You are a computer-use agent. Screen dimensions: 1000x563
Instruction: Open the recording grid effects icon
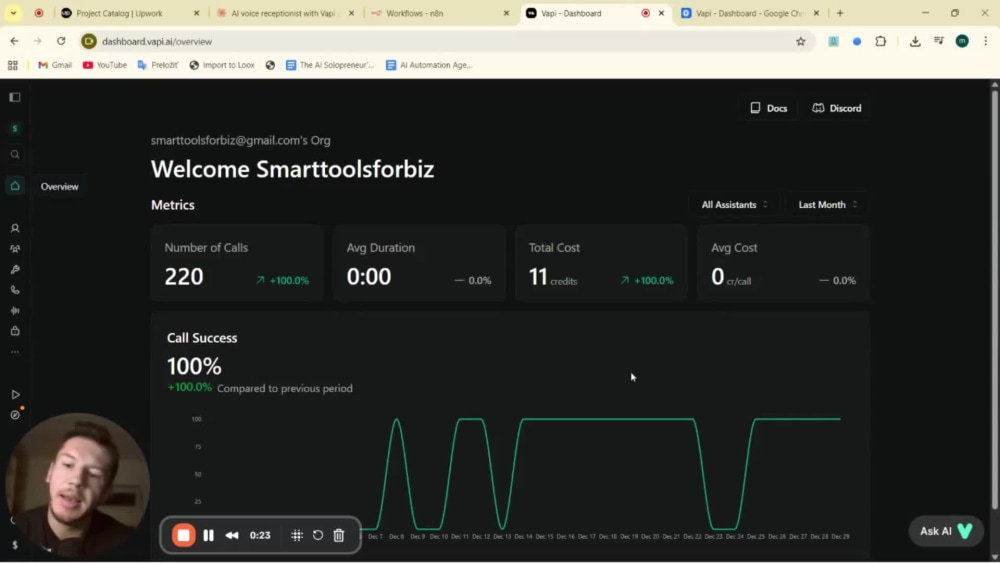297,535
